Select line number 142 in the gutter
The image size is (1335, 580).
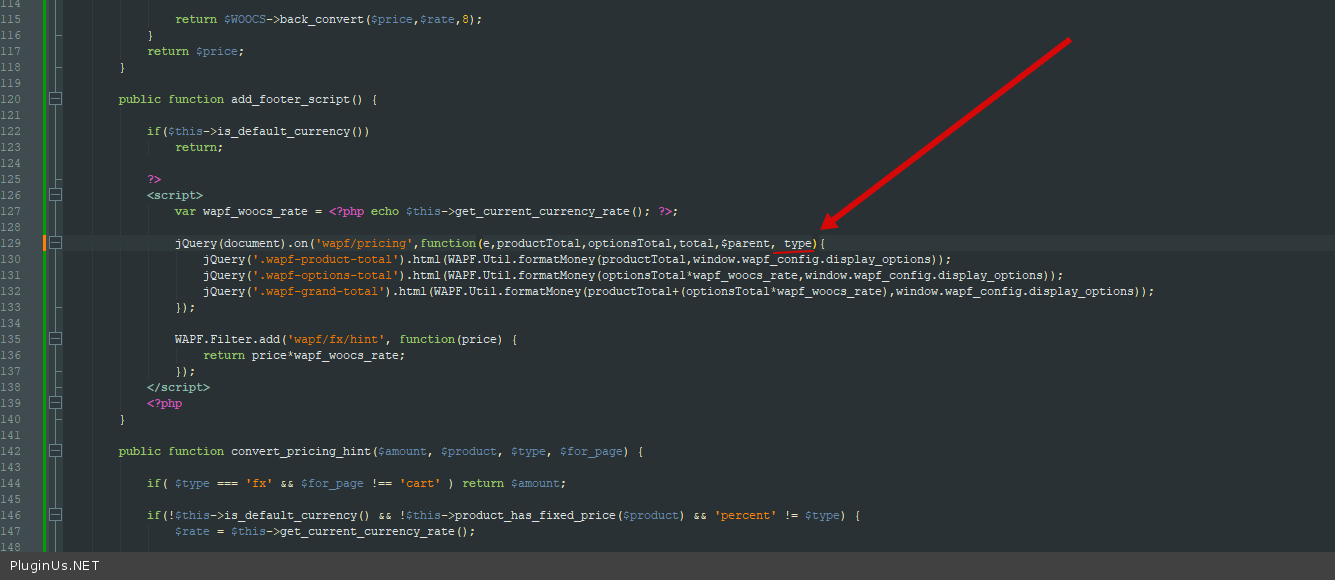tap(11, 451)
